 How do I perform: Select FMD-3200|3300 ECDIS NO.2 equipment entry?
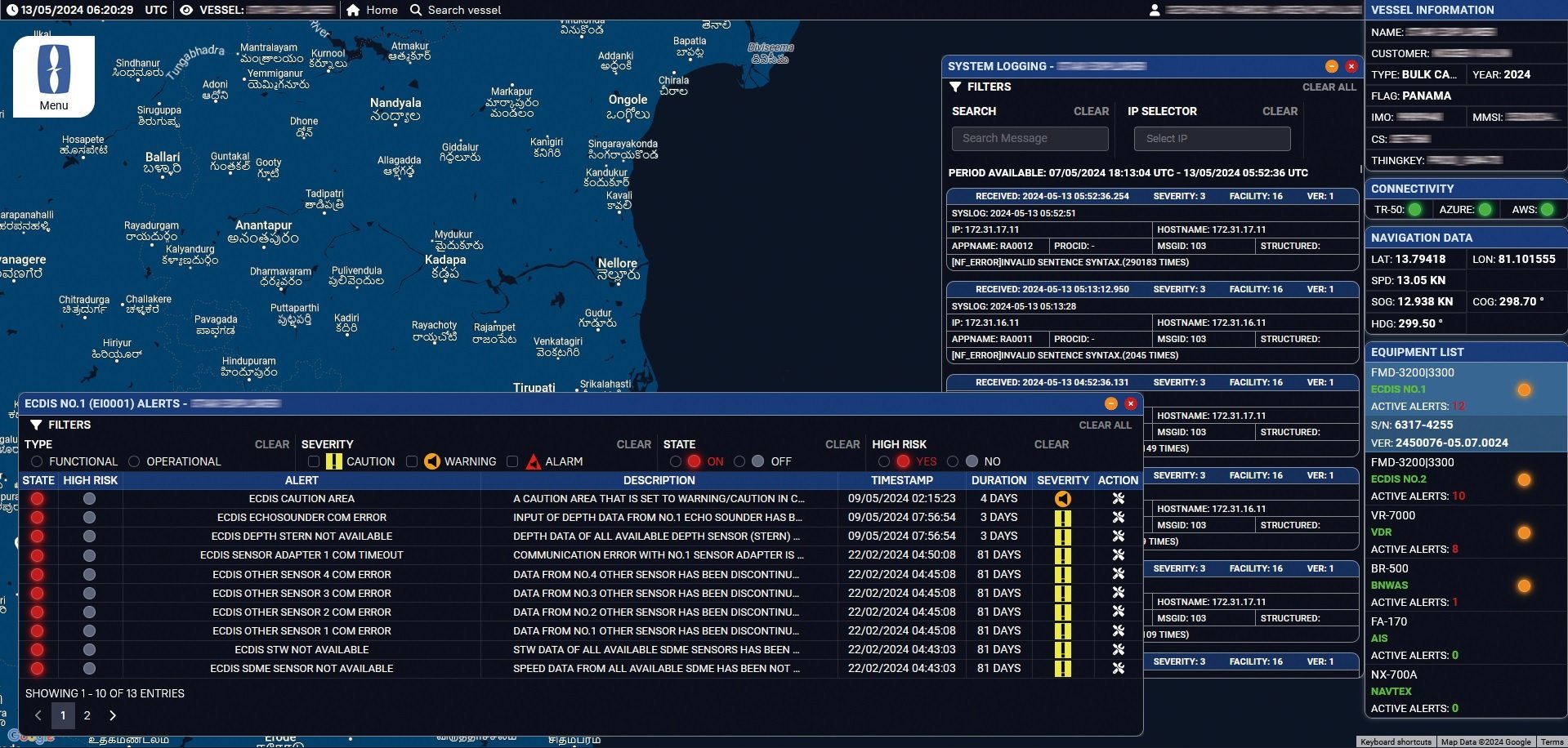click(x=1466, y=479)
